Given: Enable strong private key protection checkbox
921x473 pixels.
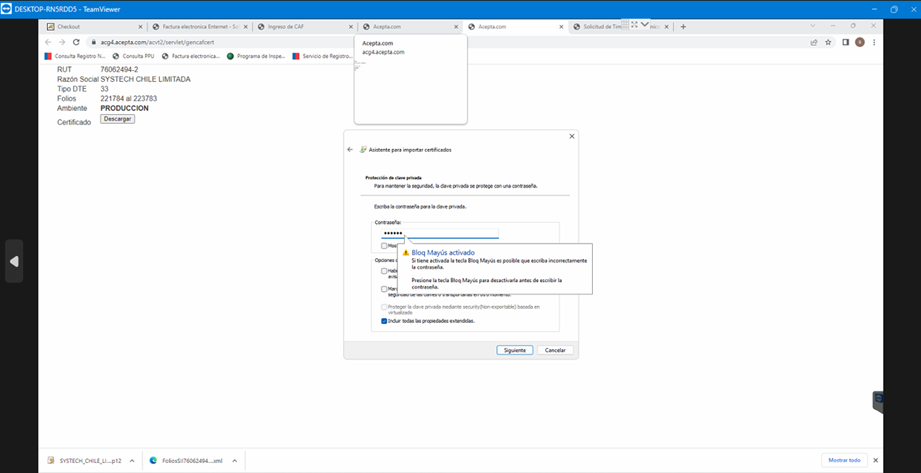Looking at the screenshot, I should click(x=384, y=270).
